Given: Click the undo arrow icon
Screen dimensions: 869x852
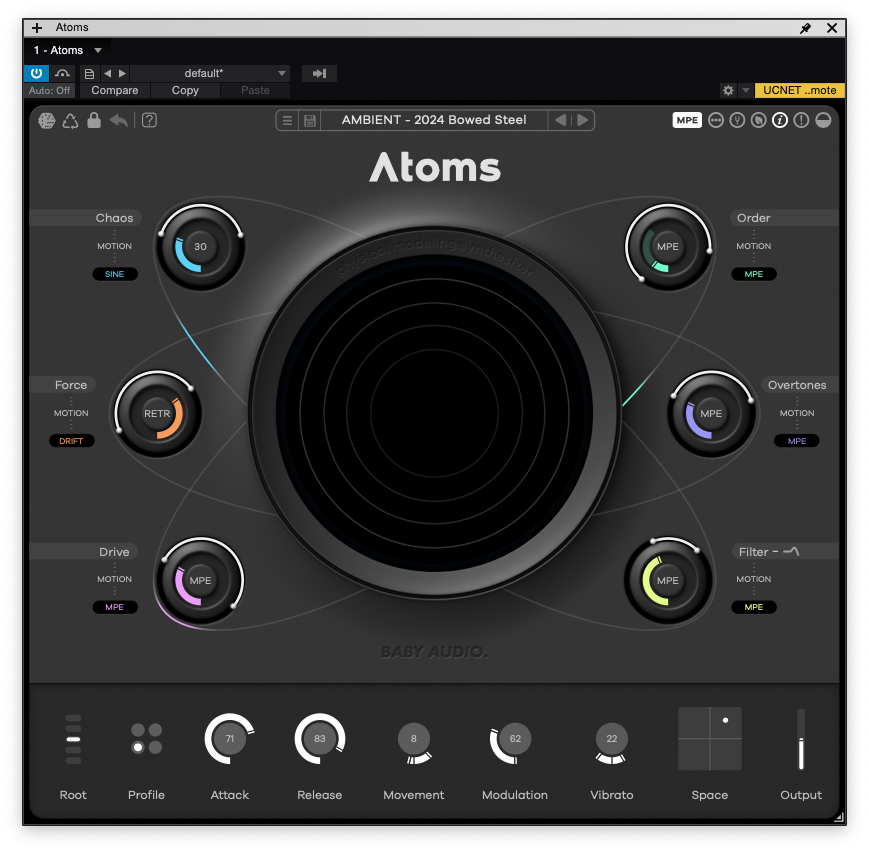Looking at the screenshot, I should click(x=119, y=120).
